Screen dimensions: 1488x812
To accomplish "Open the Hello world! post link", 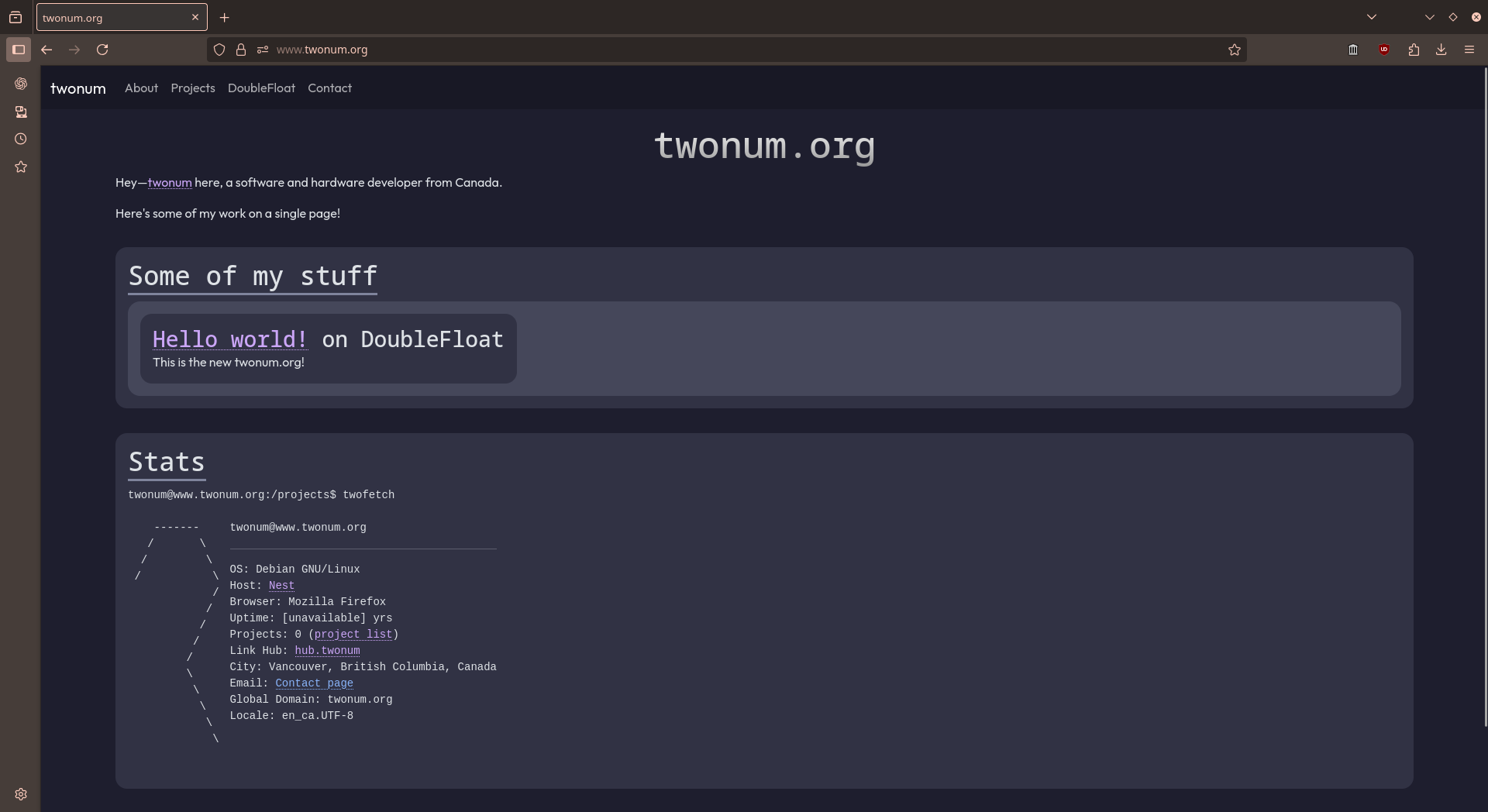I will point(230,339).
